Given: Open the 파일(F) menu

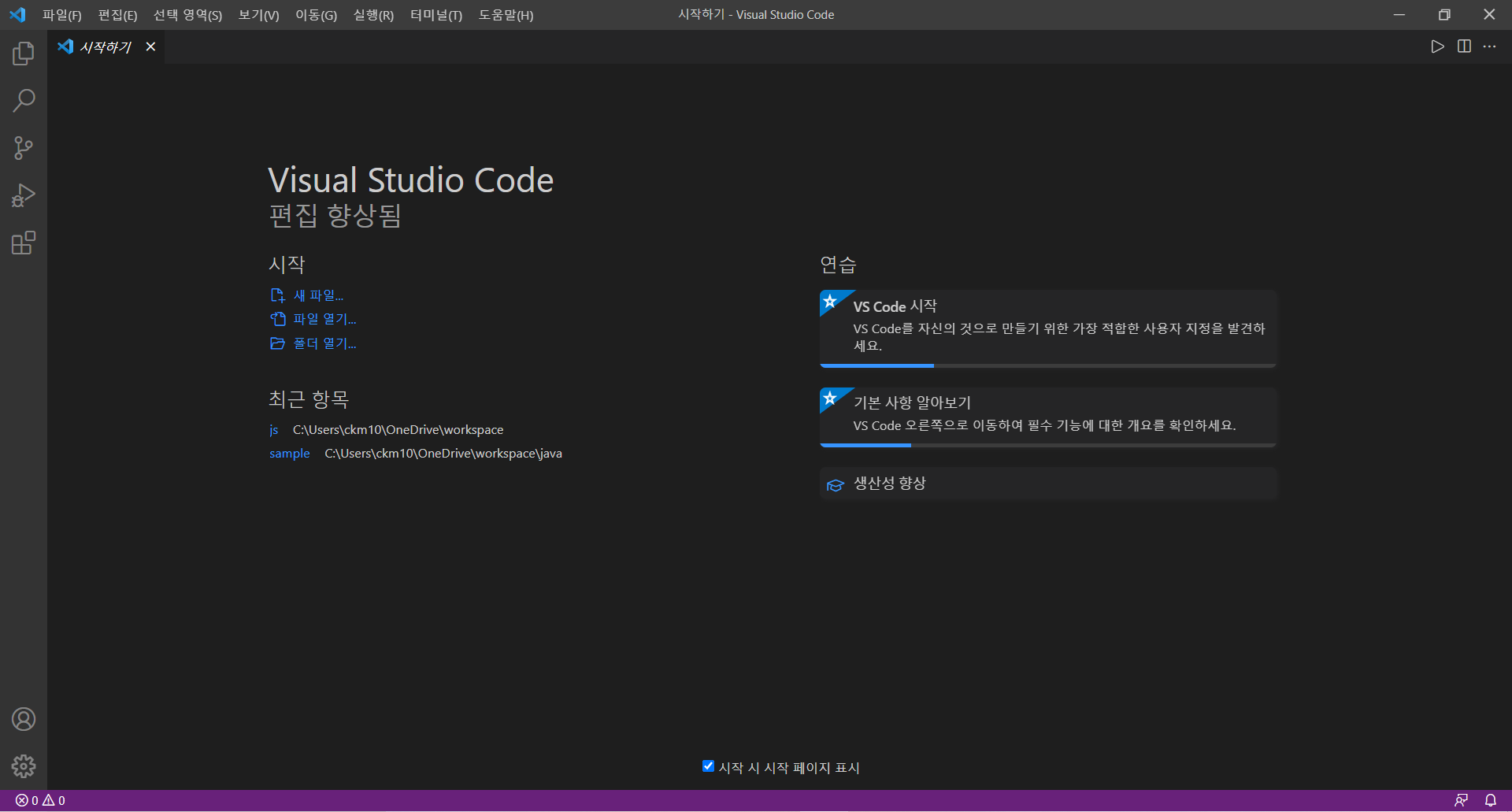Looking at the screenshot, I should tap(62, 15).
